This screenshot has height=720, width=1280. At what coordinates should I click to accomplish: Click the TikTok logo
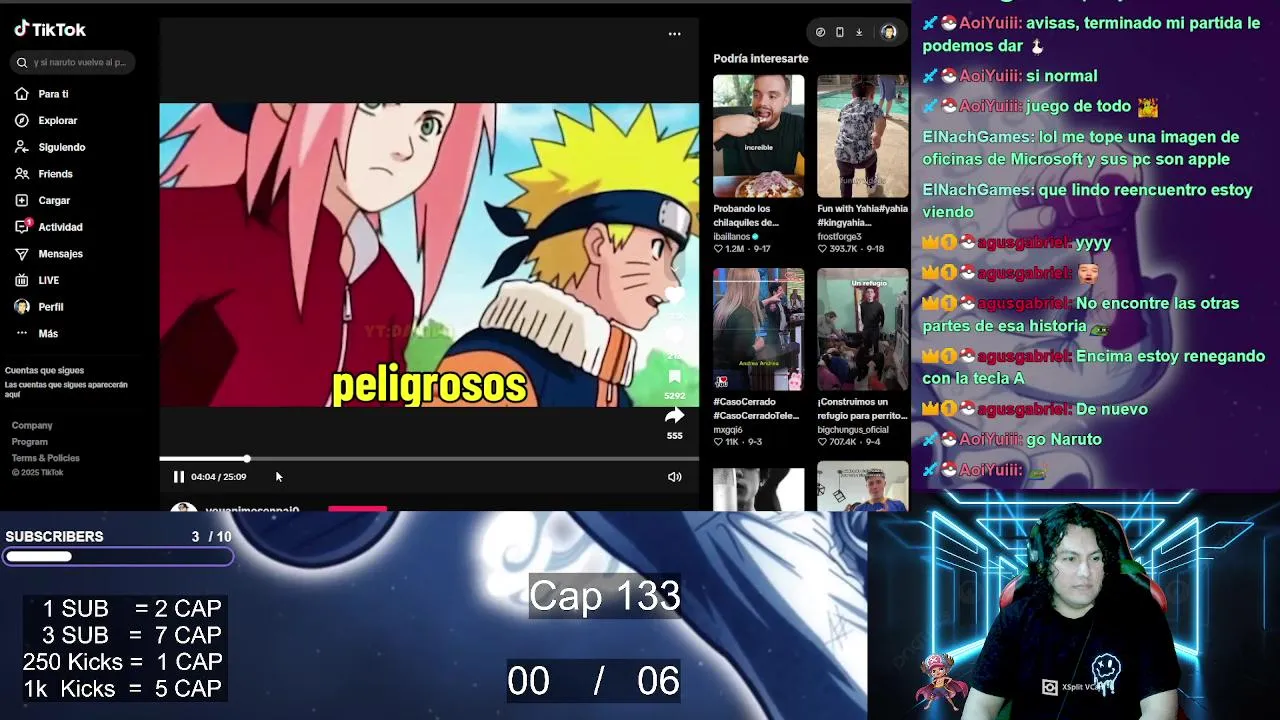coord(50,30)
